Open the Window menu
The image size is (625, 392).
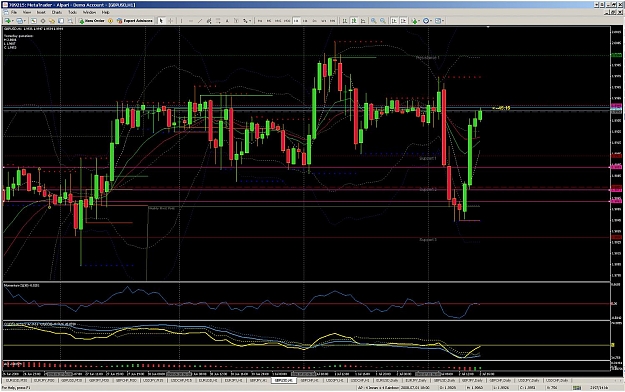coord(89,12)
